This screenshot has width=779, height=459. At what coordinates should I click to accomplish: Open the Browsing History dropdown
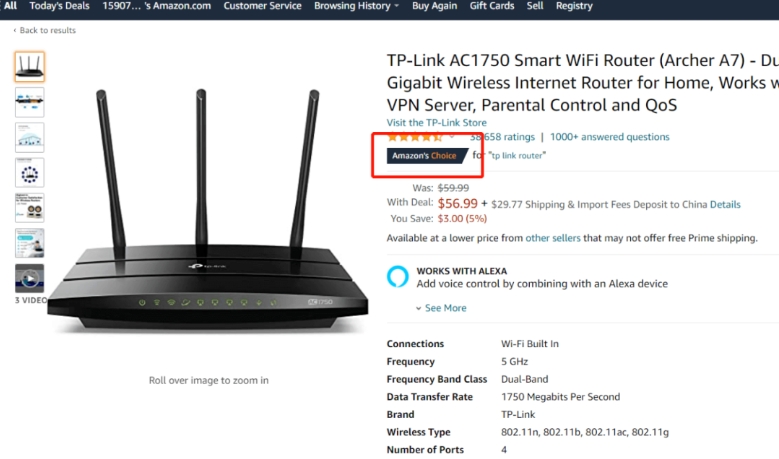[356, 6]
